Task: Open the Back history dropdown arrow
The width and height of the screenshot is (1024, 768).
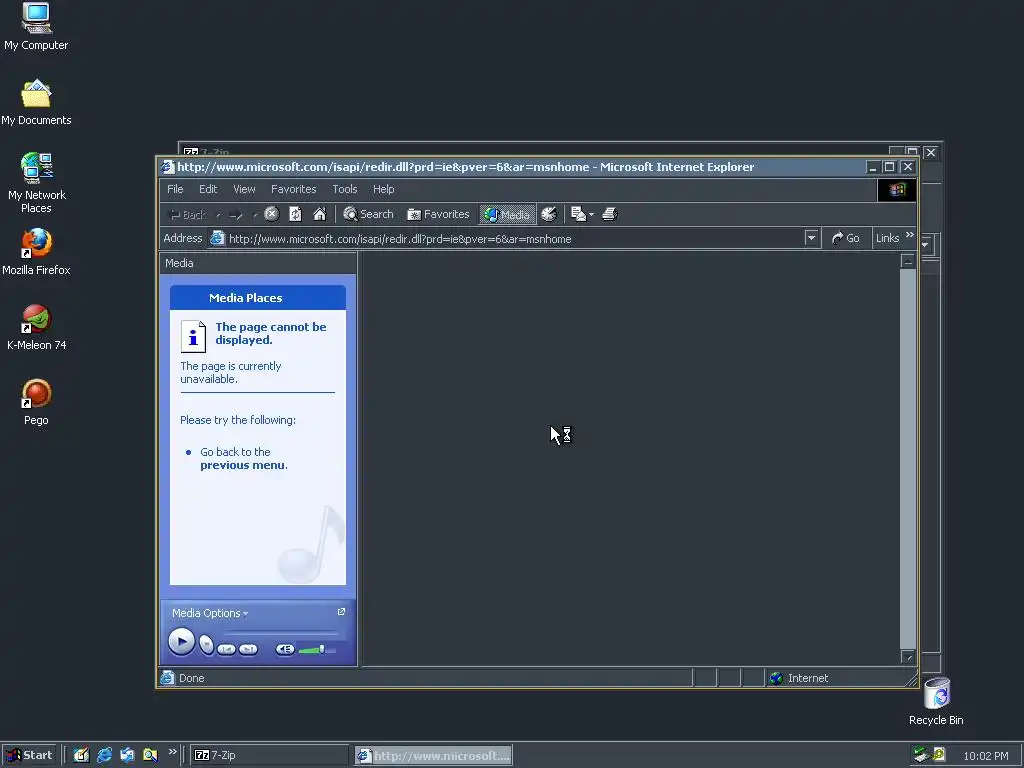Action: tap(218, 214)
